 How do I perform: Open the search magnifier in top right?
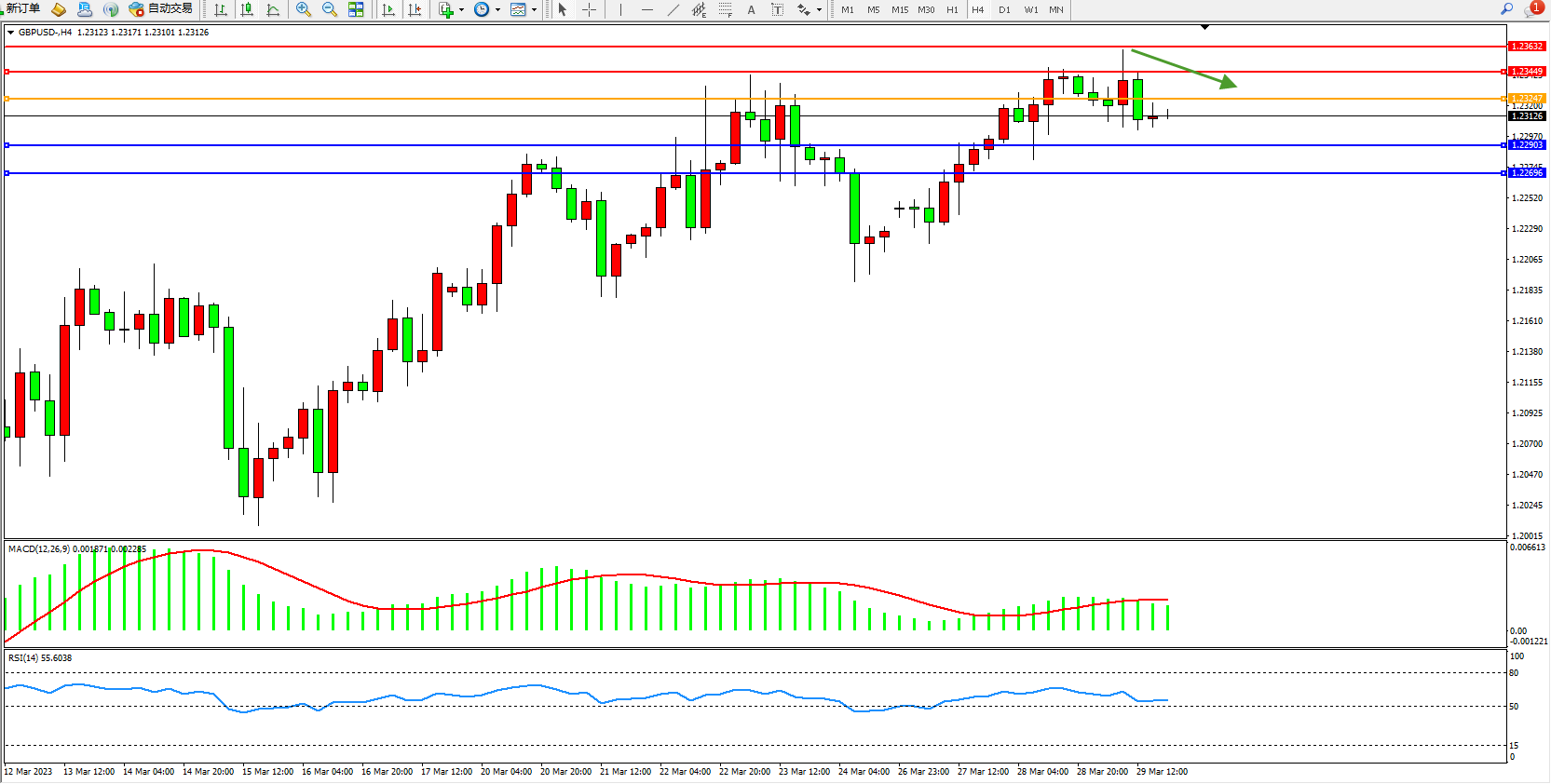click(x=1506, y=8)
